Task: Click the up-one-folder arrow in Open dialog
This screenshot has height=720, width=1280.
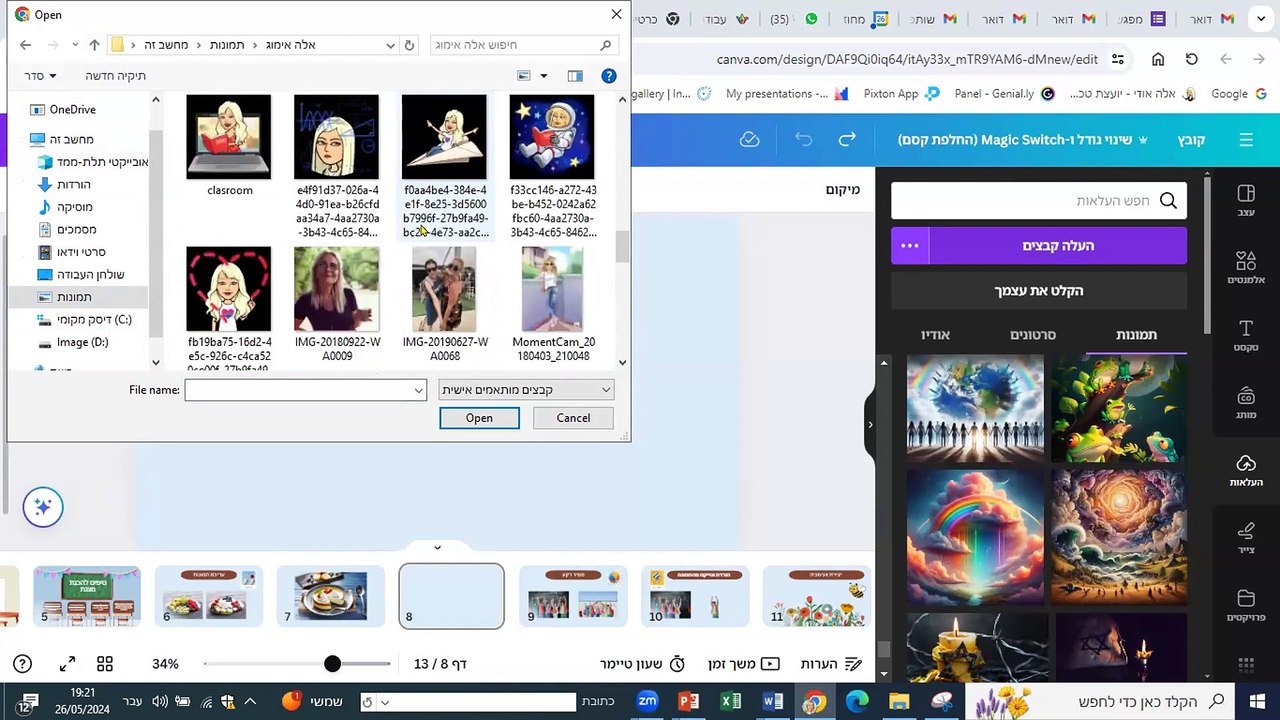Action: coord(94,45)
